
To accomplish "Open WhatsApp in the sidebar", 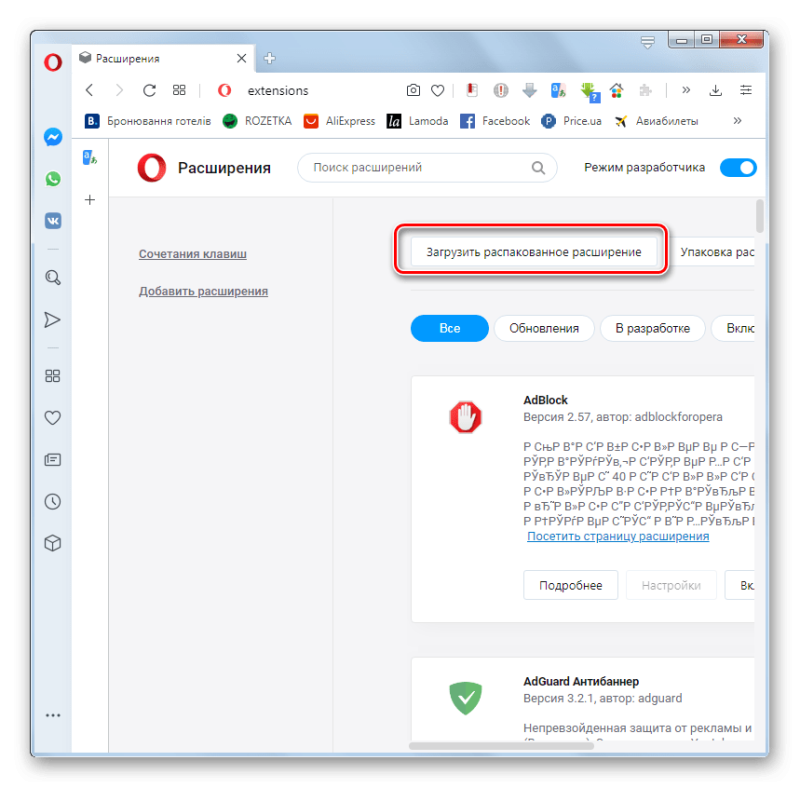I will coord(53,179).
